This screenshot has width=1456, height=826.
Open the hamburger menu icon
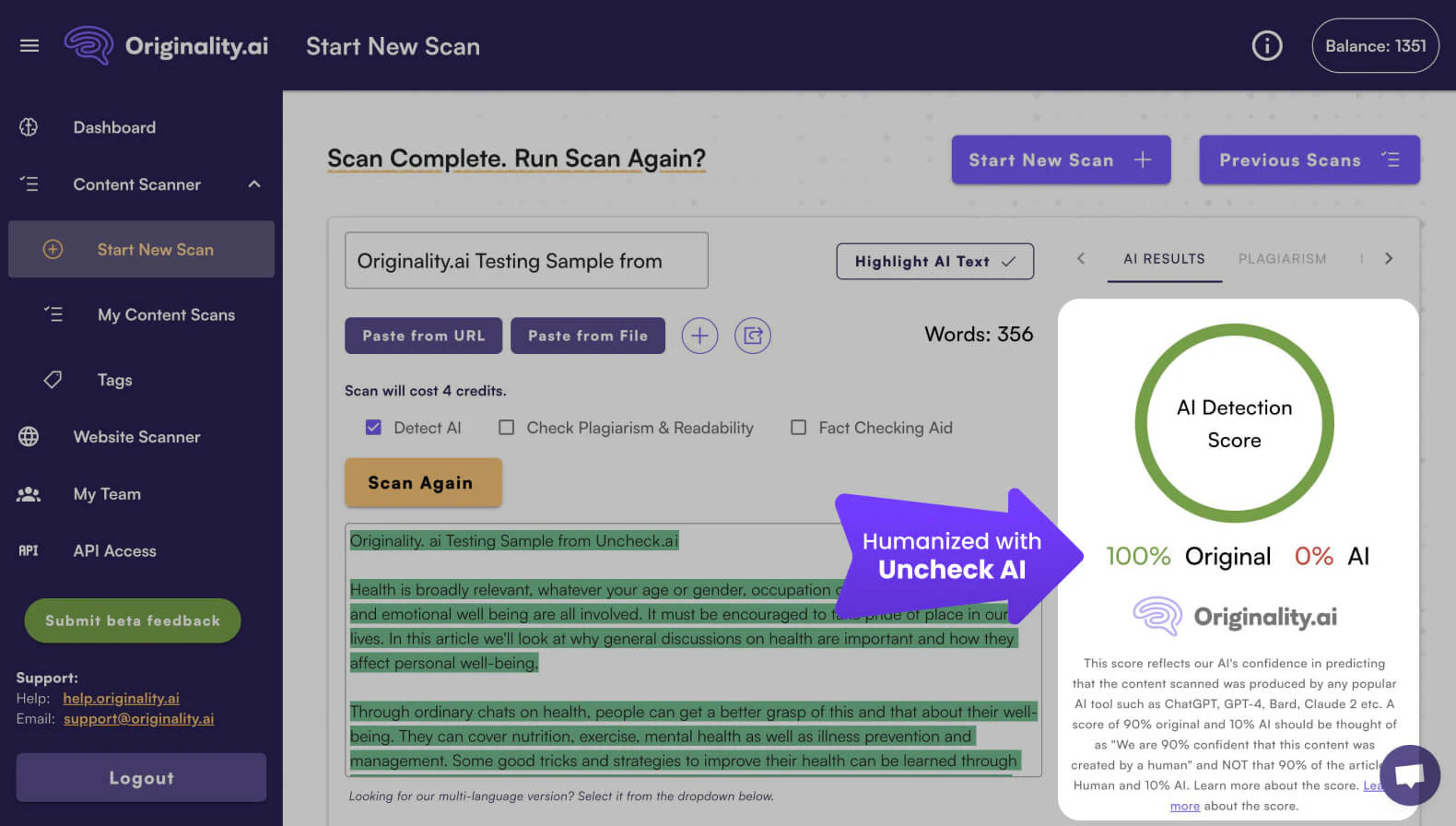click(29, 45)
